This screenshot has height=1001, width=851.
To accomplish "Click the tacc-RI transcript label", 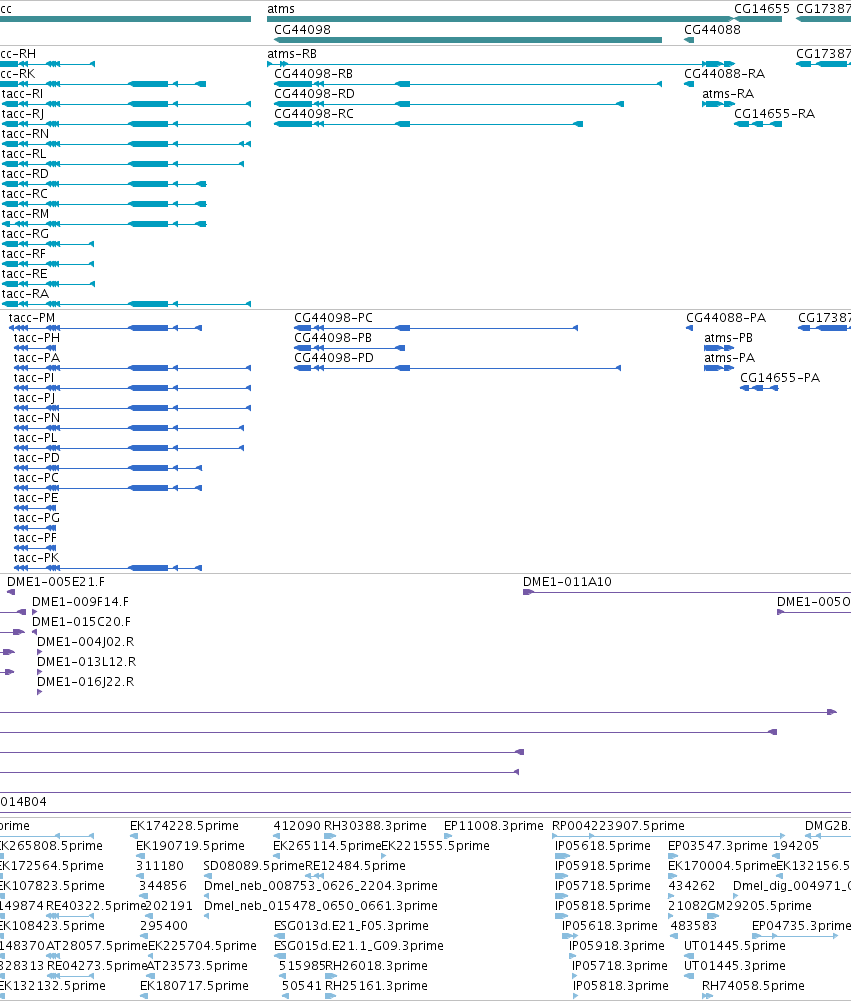I will [23, 94].
